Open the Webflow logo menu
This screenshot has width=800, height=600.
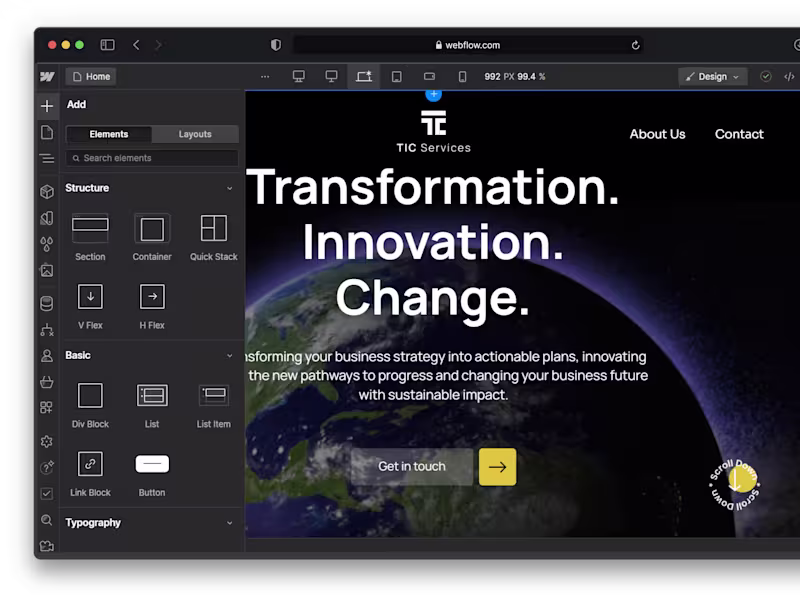(47, 77)
